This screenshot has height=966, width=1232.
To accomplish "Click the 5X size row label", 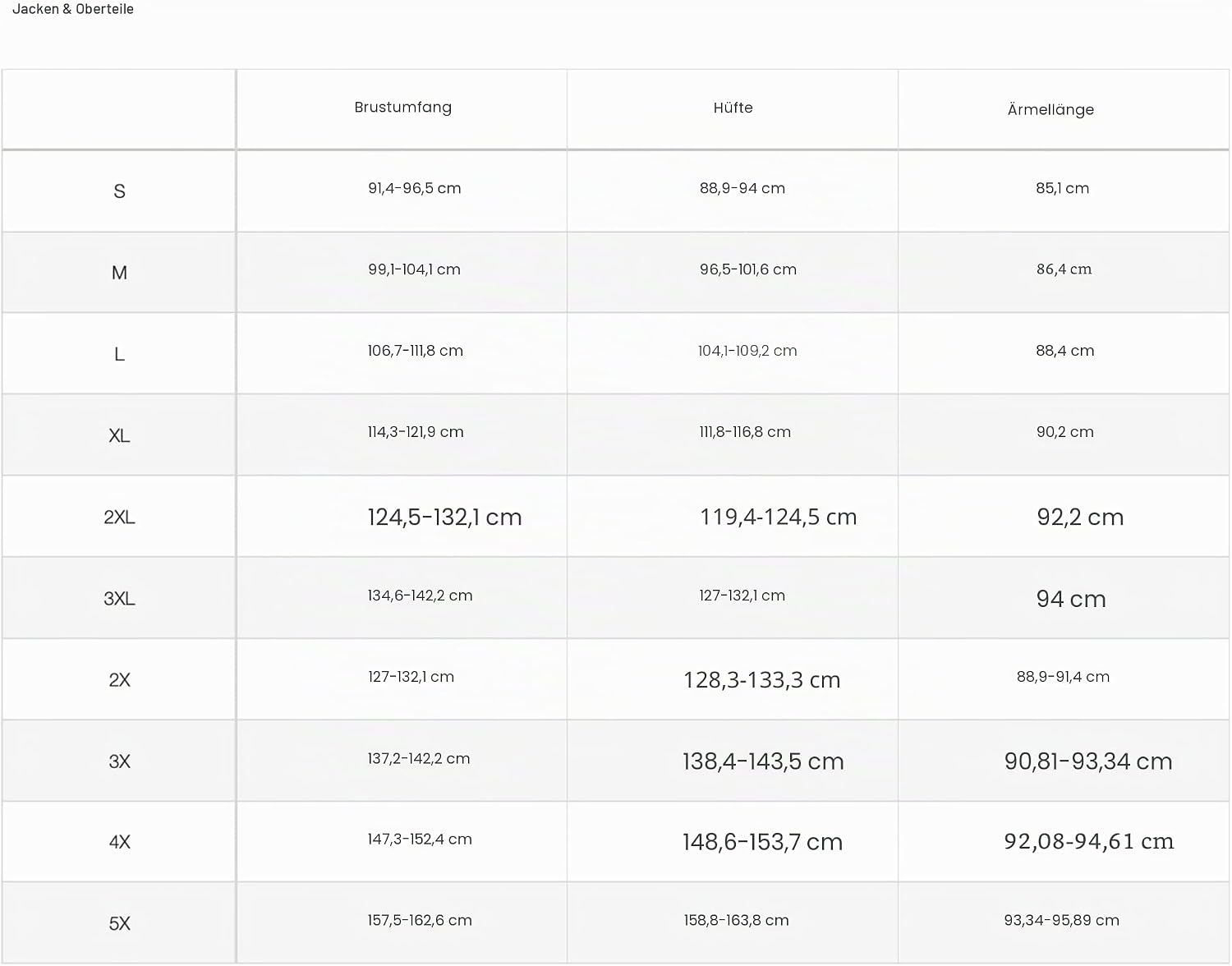I will pos(119,922).
